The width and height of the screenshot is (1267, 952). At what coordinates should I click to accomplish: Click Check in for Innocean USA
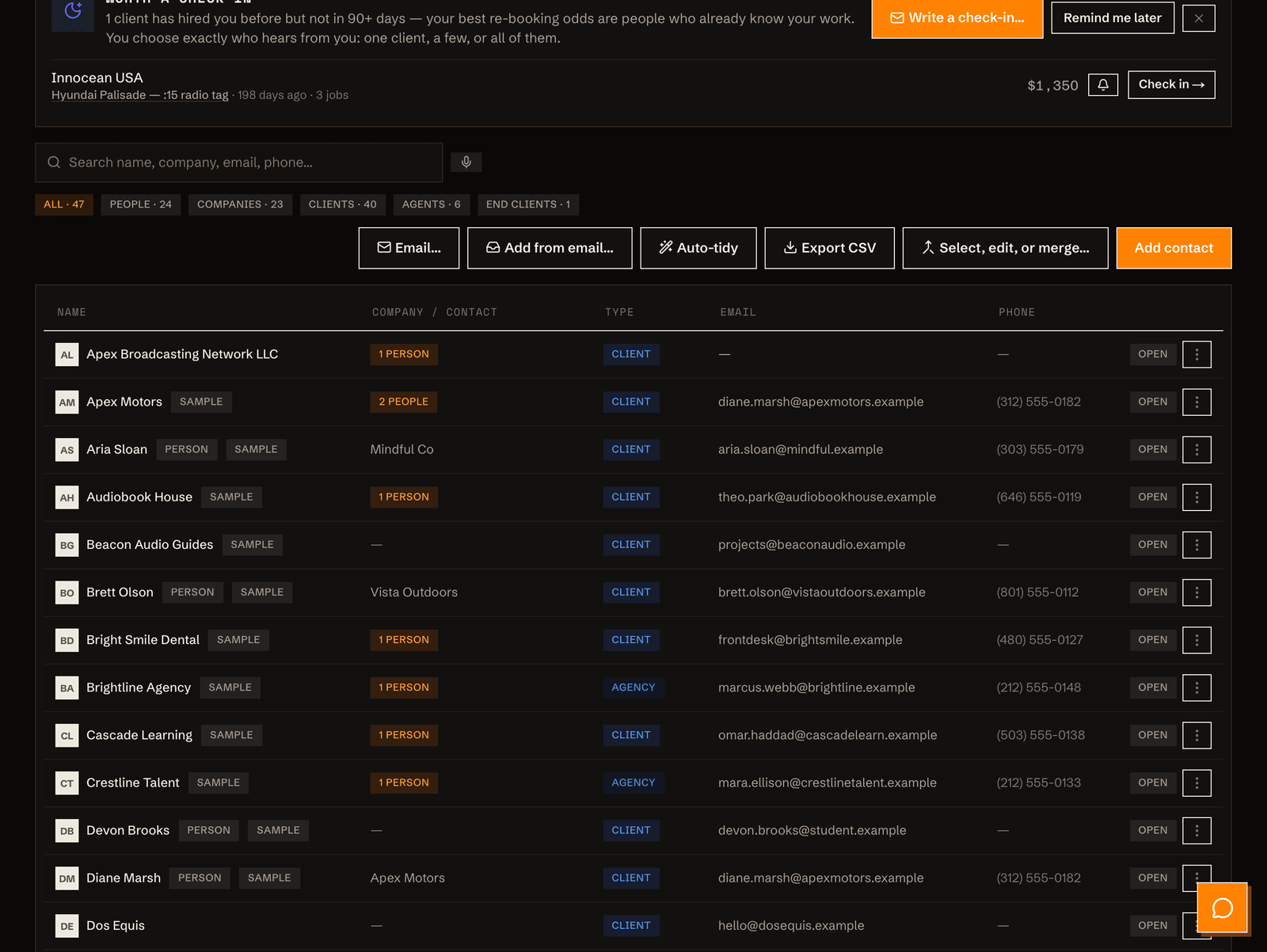1171,85
